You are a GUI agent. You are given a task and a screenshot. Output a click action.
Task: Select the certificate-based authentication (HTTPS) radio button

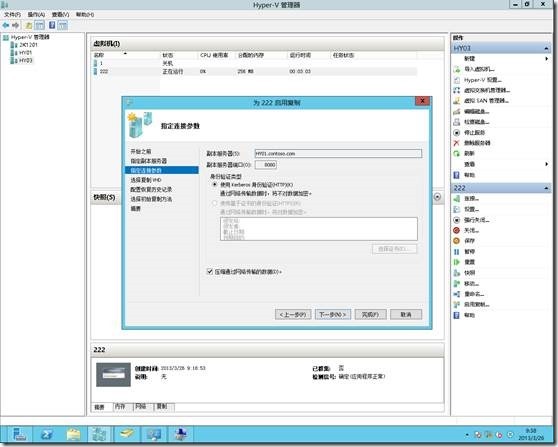pos(215,203)
